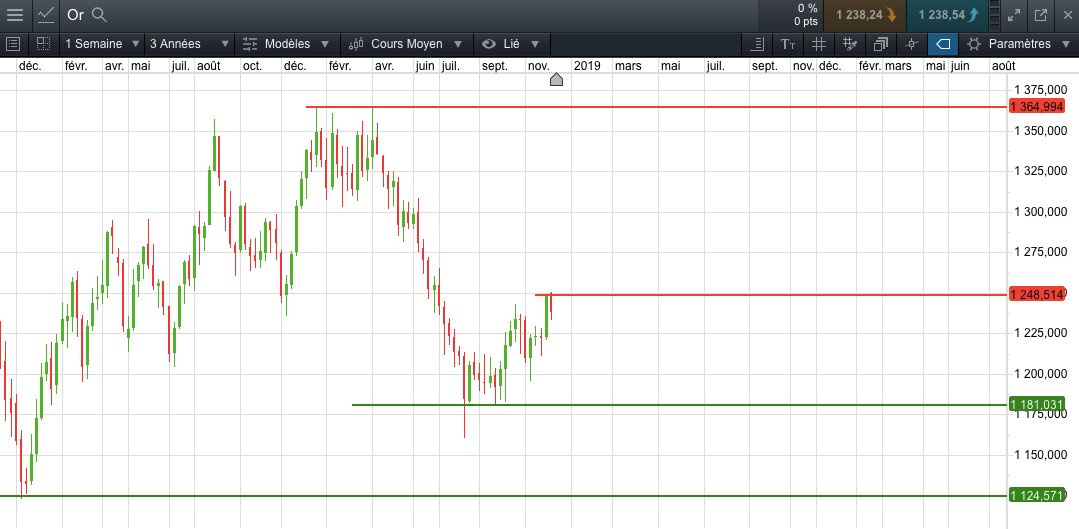This screenshot has width=1079, height=529.
Task: Click the août label at the axis end
Action: [x=1003, y=65]
